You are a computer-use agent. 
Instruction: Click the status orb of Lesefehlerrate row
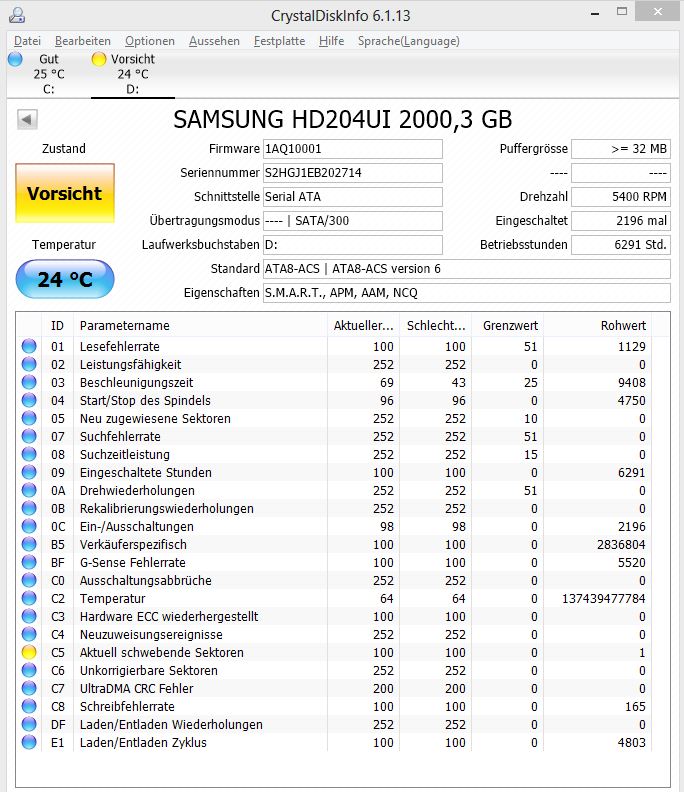tap(29, 346)
